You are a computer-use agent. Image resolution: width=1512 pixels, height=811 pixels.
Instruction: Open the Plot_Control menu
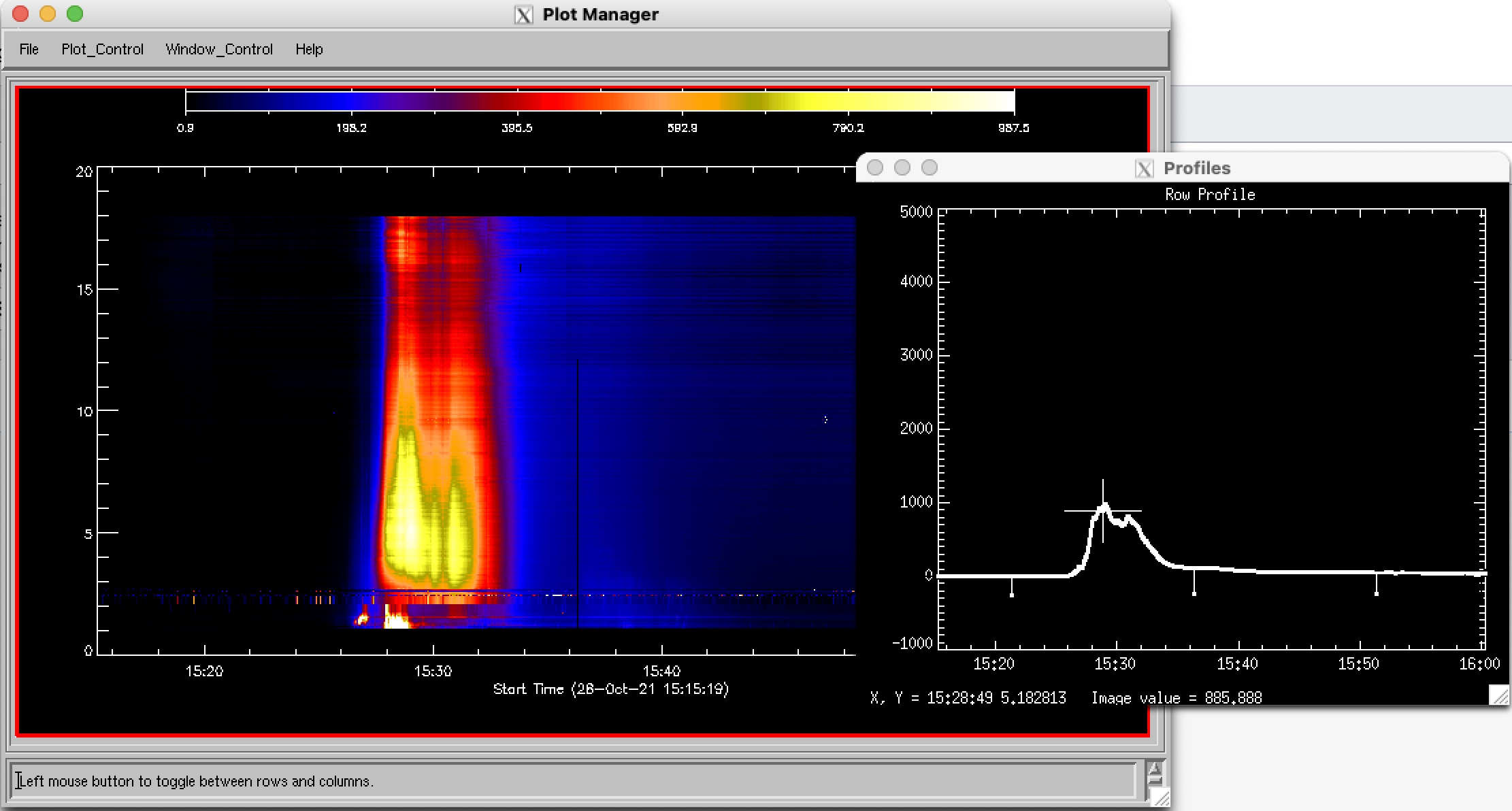pyautogui.click(x=102, y=49)
